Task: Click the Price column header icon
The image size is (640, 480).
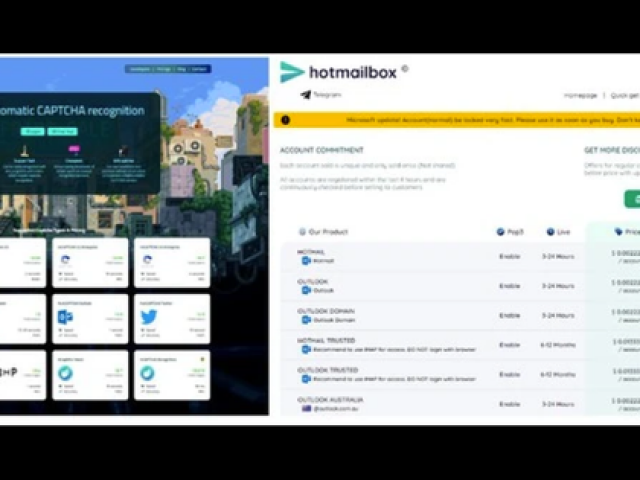Action: (617, 231)
